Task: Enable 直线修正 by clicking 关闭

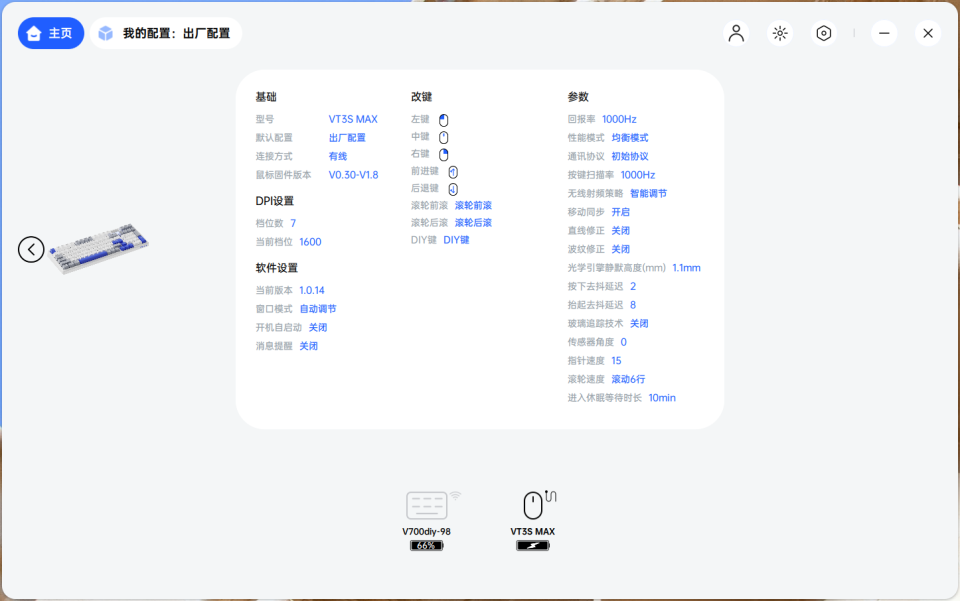Action: (x=620, y=230)
